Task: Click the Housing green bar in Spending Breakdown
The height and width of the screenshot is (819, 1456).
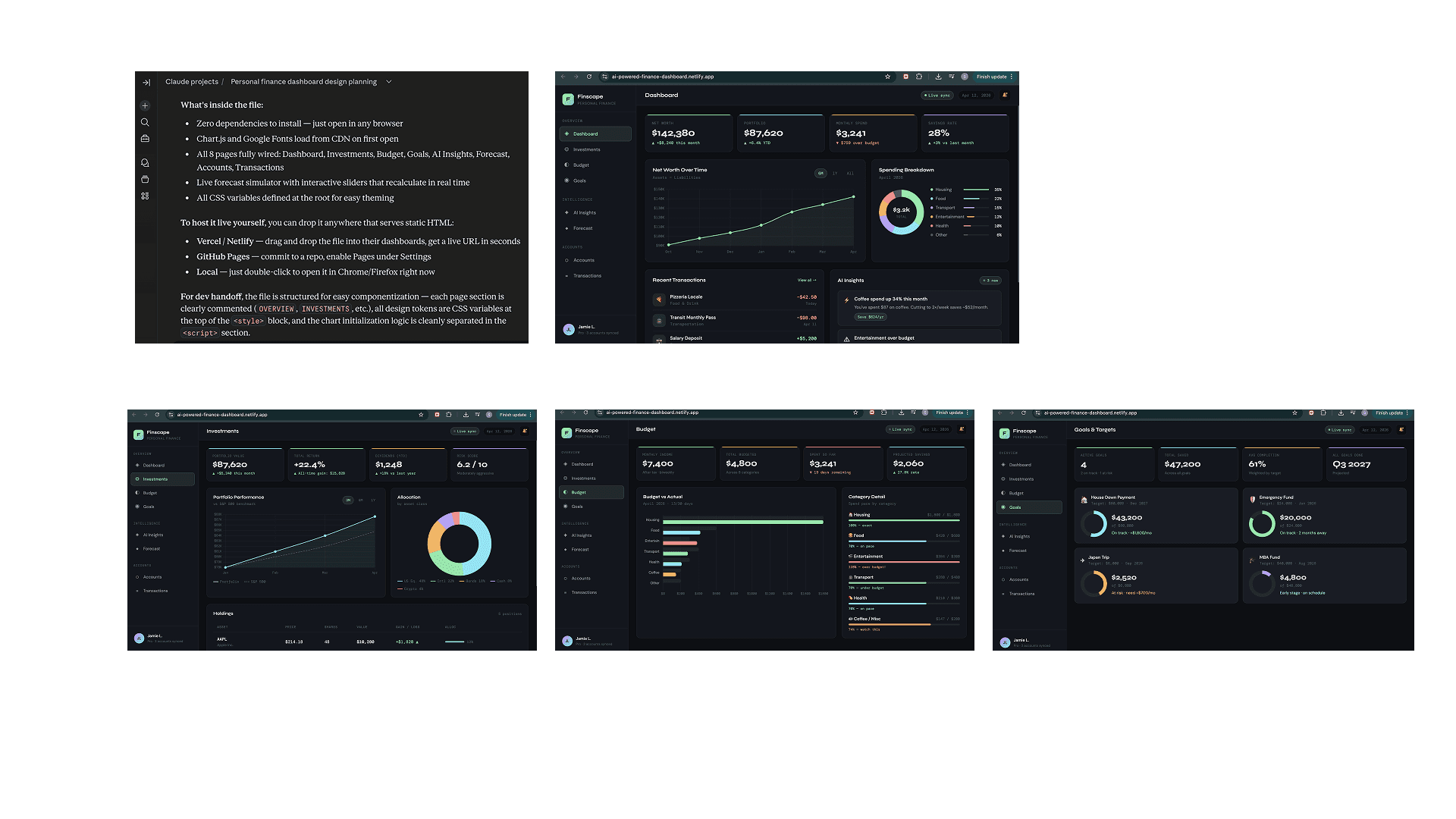Action: click(976, 190)
